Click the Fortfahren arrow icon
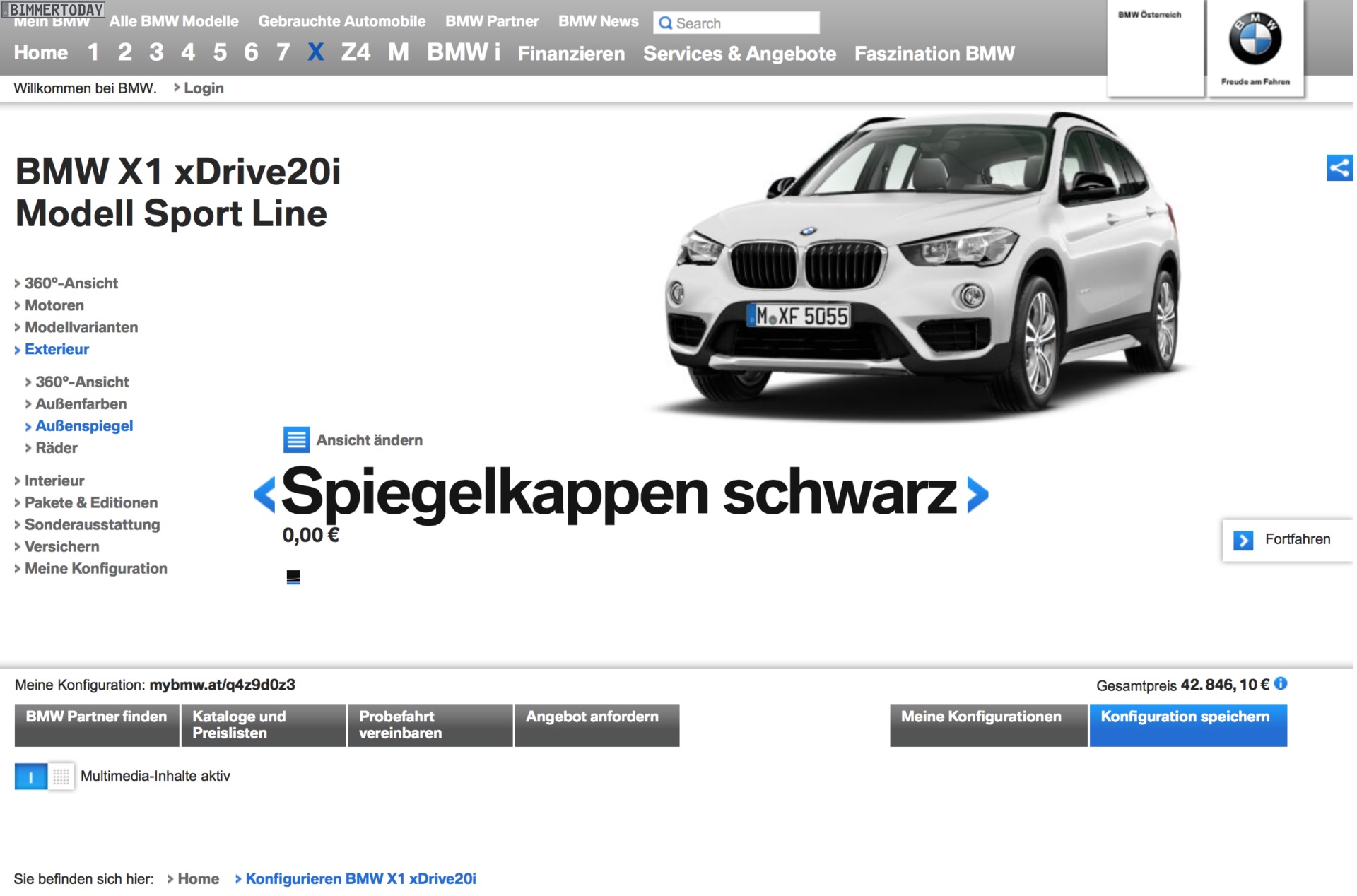Viewport: 1357px width, 896px height. click(1243, 540)
